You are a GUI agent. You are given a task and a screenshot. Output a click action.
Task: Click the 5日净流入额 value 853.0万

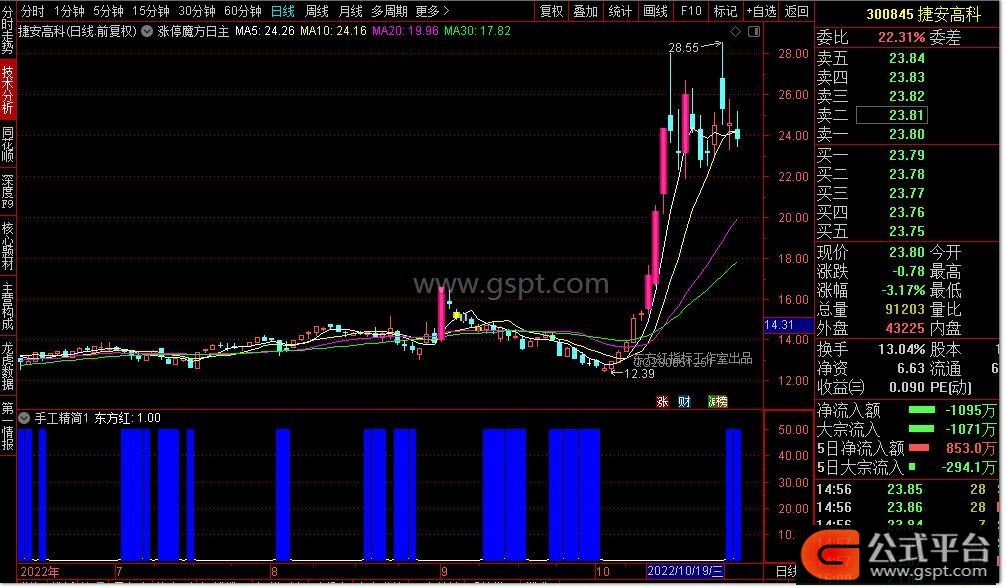[970, 448]
